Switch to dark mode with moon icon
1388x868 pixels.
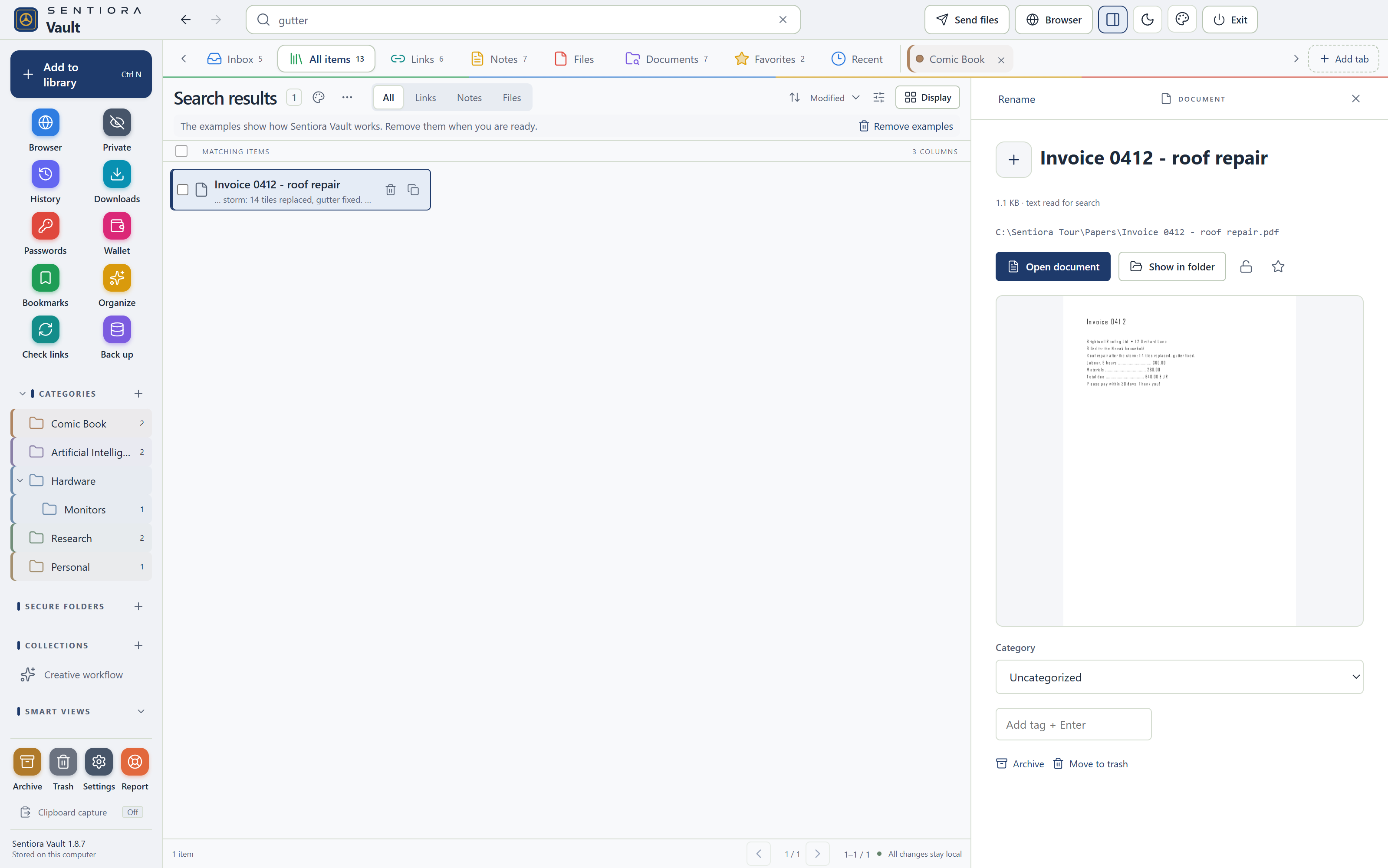pyautogui.click(x=1148, y=20)
